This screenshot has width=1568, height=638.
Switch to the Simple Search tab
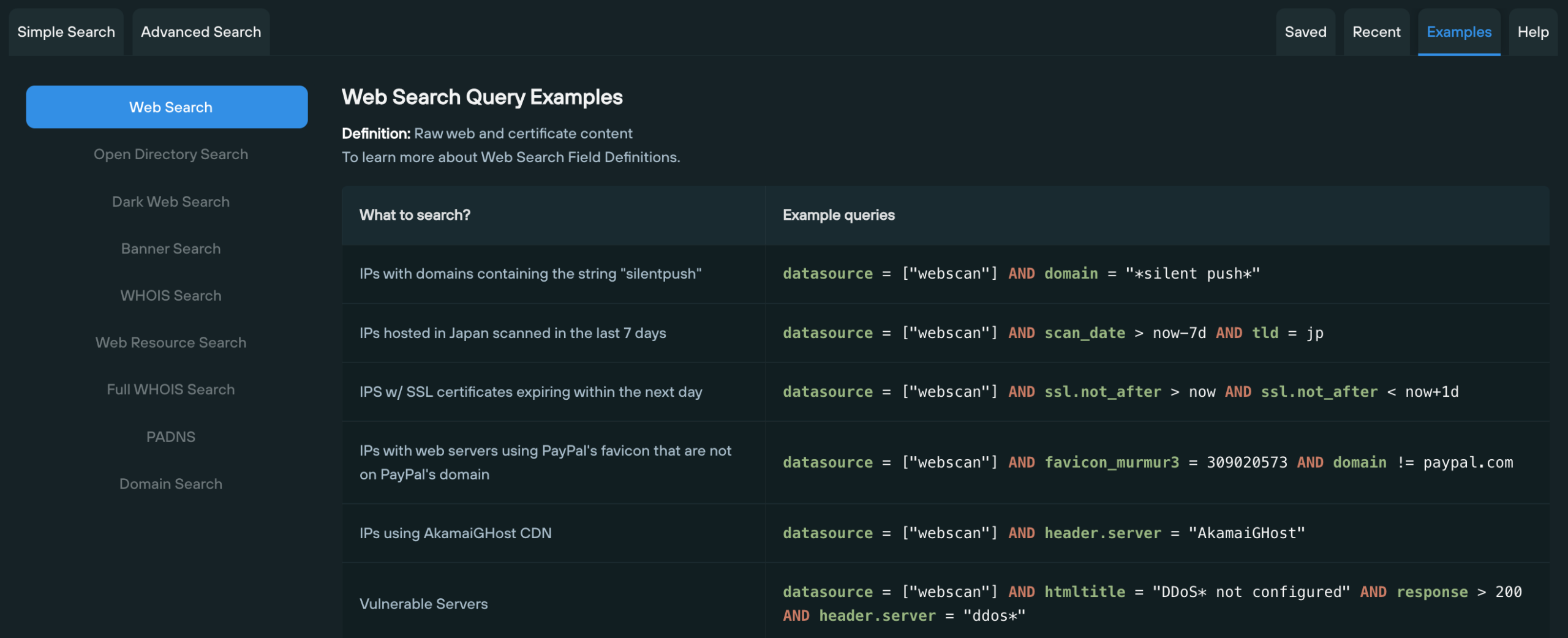pyautogui.click(x=66, y=32)
